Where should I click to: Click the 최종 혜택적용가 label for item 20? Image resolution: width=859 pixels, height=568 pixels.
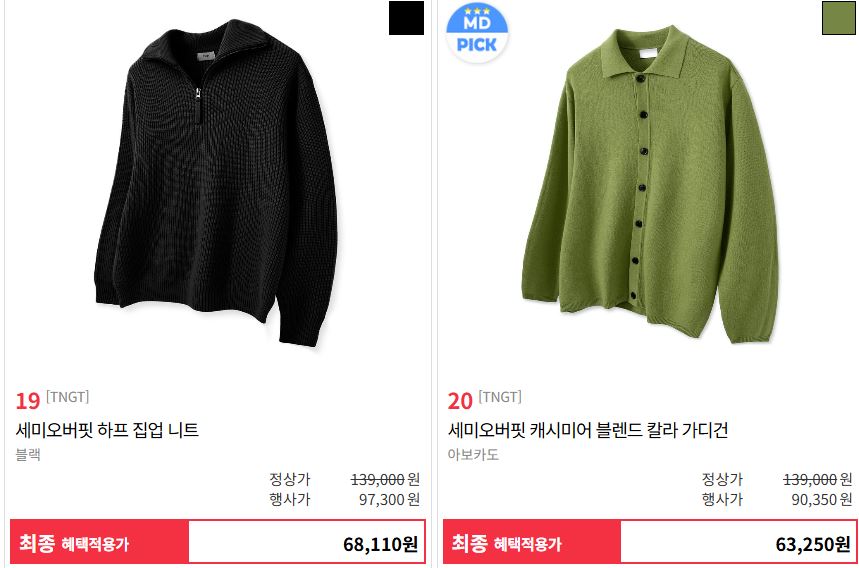pos(506,543)
